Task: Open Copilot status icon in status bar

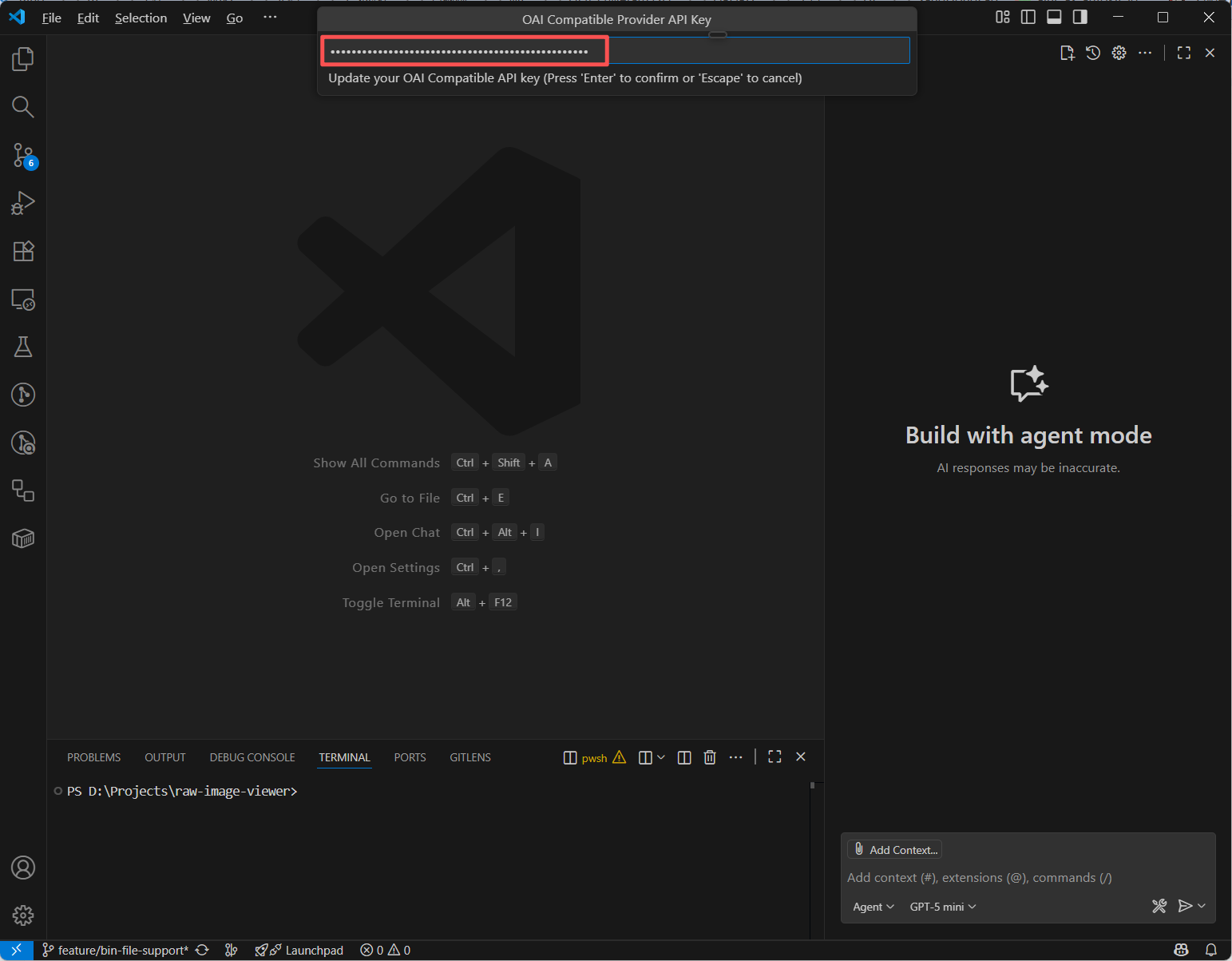Action: pyautogui.click(x=1182, y=950)
